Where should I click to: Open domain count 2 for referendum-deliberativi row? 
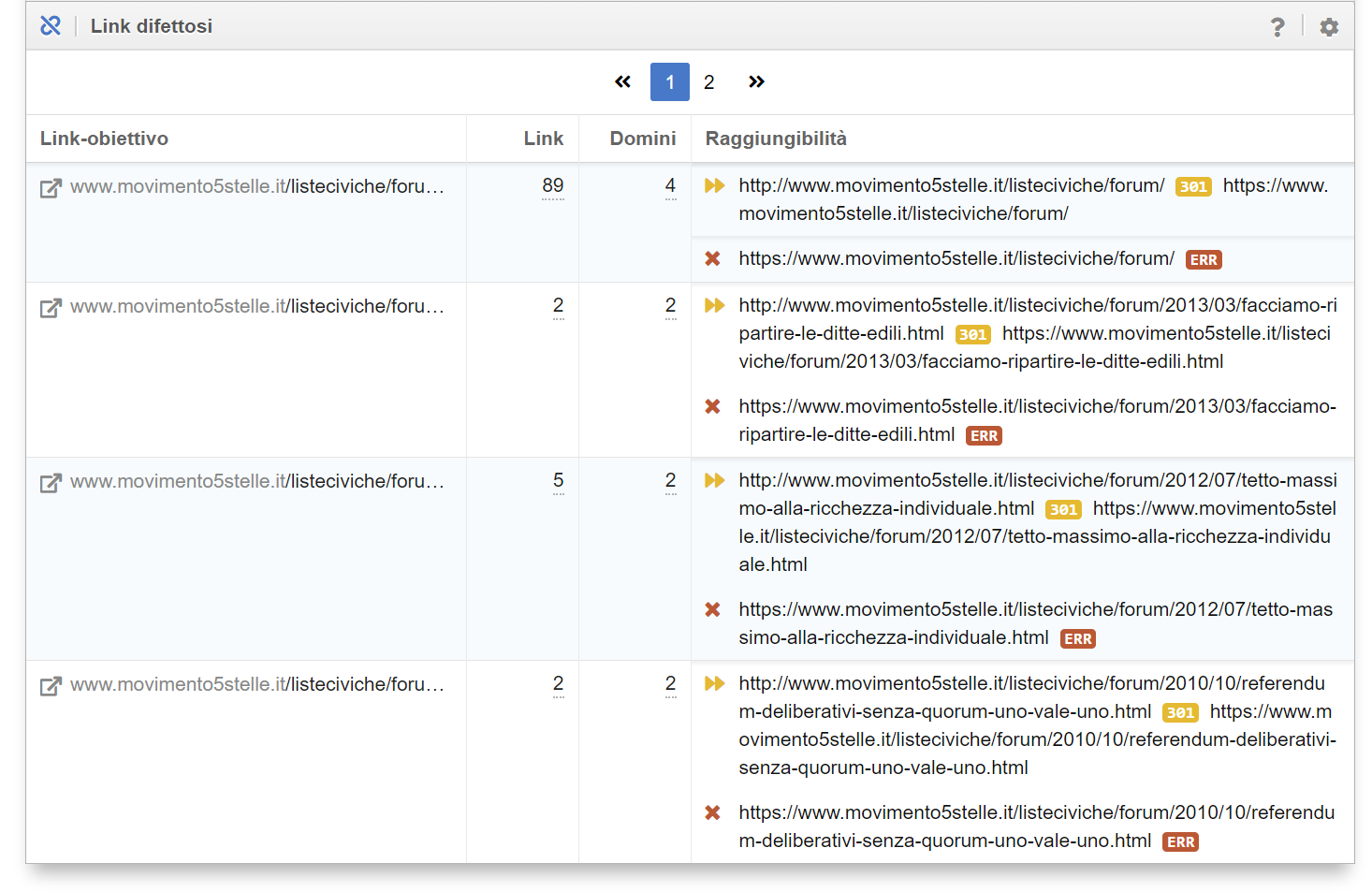670,684
